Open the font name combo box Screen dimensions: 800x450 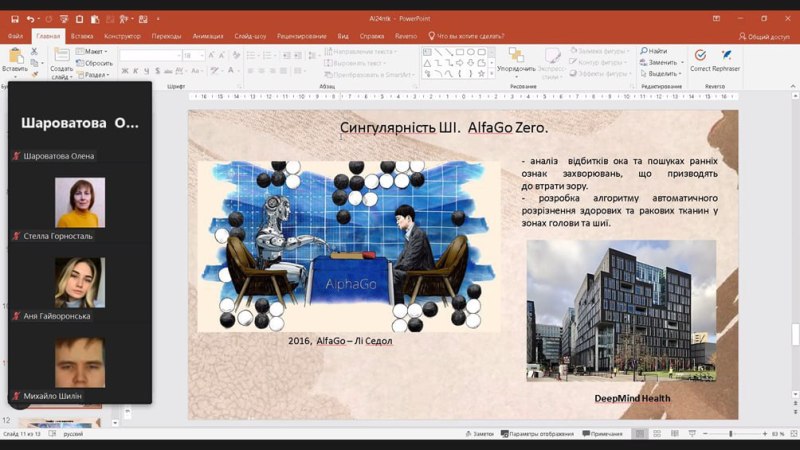point(151,55)
